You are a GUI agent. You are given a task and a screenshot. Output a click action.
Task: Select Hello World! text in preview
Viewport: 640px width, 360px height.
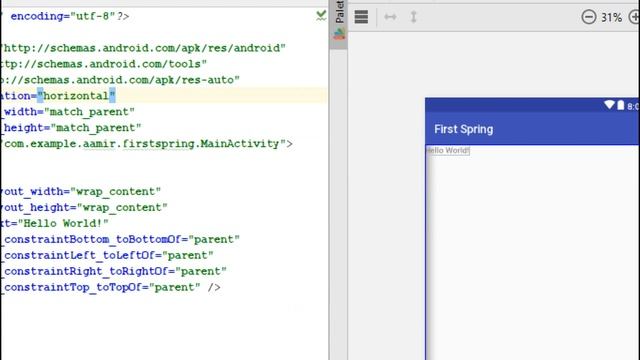pyautogui.click(x=448, y=151)
